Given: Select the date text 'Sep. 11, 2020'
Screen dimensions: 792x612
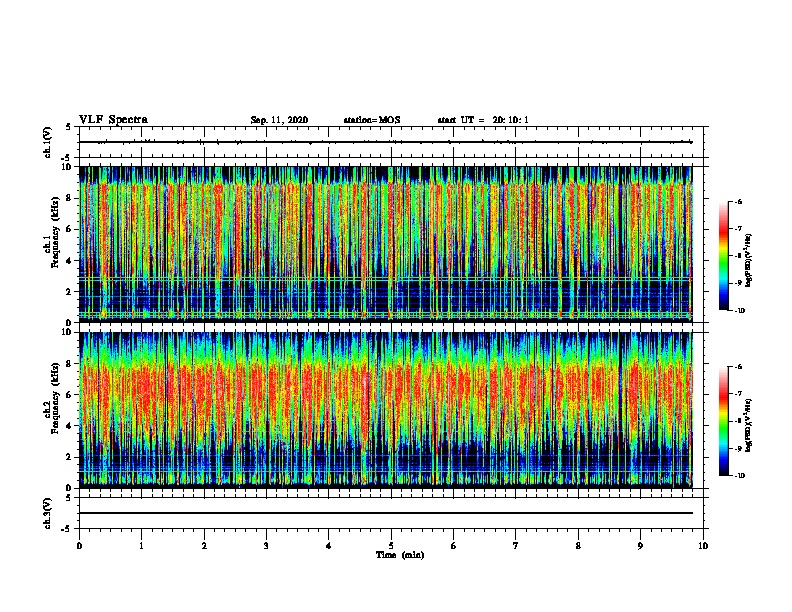Looking at the screenshot, I should [x=279, y=120].
